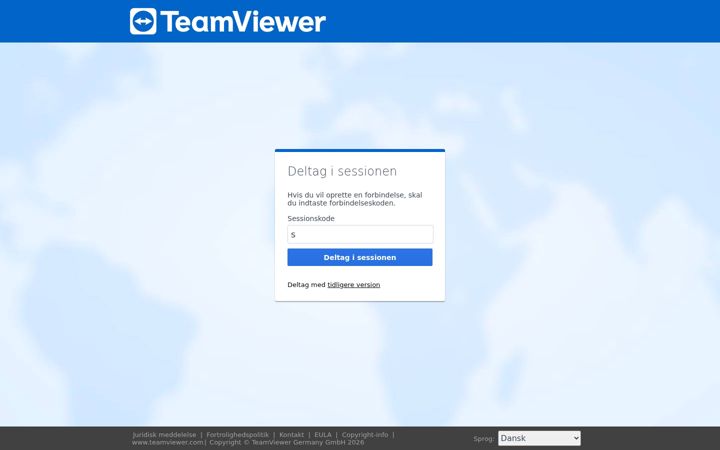Click the Deltag i sessionen card heading
Image resolution: width=720 pixels, height=450 pixels.
[x=342, y=171]
